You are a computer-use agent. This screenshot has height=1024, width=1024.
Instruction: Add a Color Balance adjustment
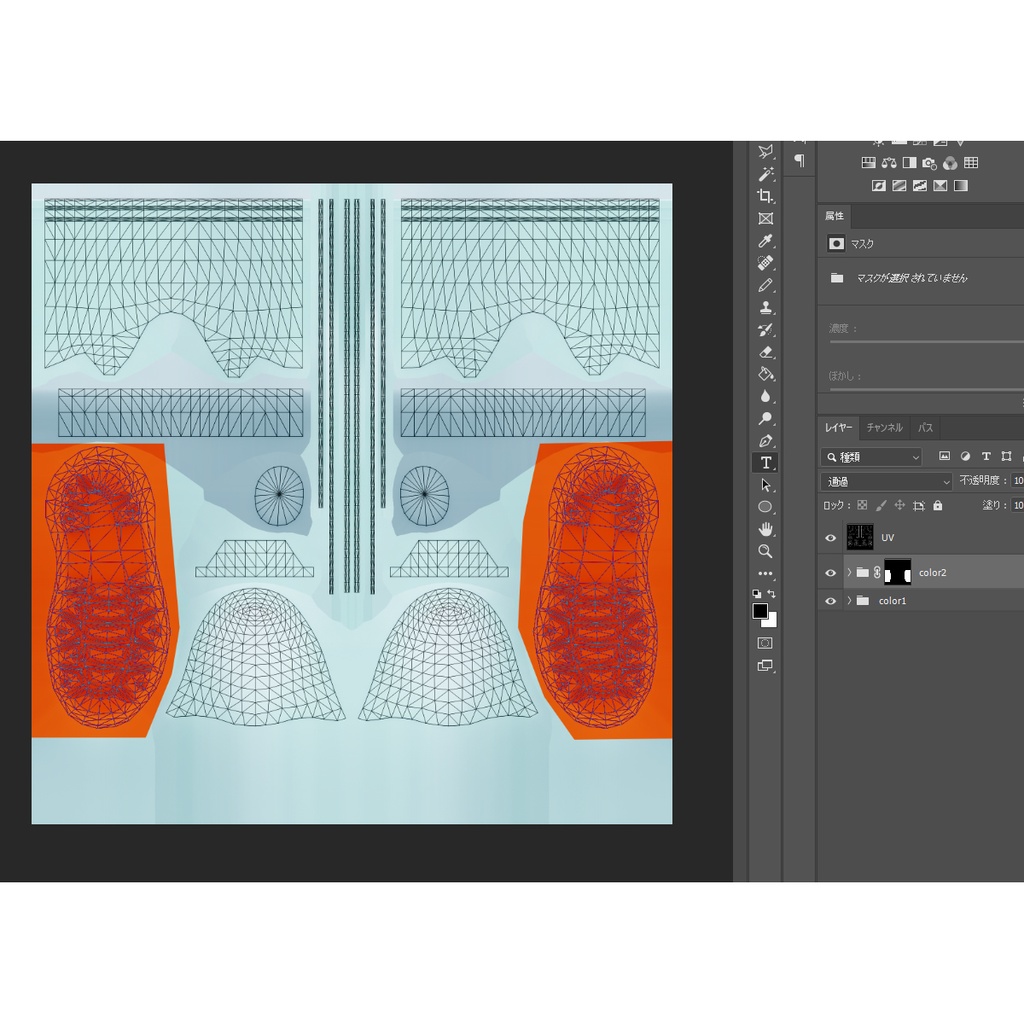pos(889,163)
